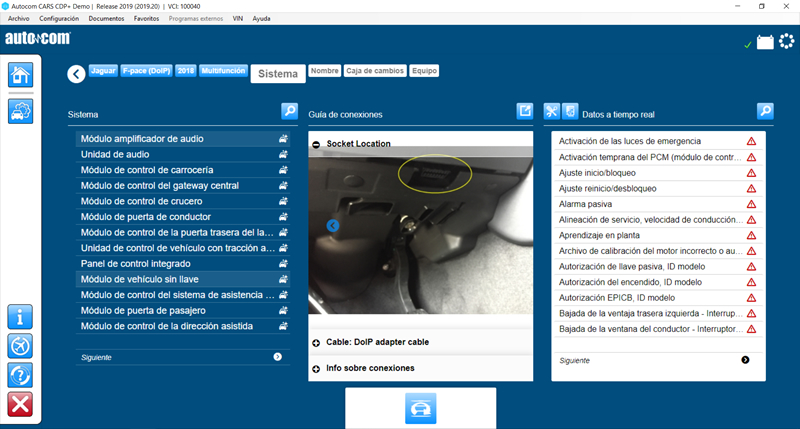800x429 pixels.
Task: Select Ajuste reinicio/desbloqueo
Action: coord(658,188)
